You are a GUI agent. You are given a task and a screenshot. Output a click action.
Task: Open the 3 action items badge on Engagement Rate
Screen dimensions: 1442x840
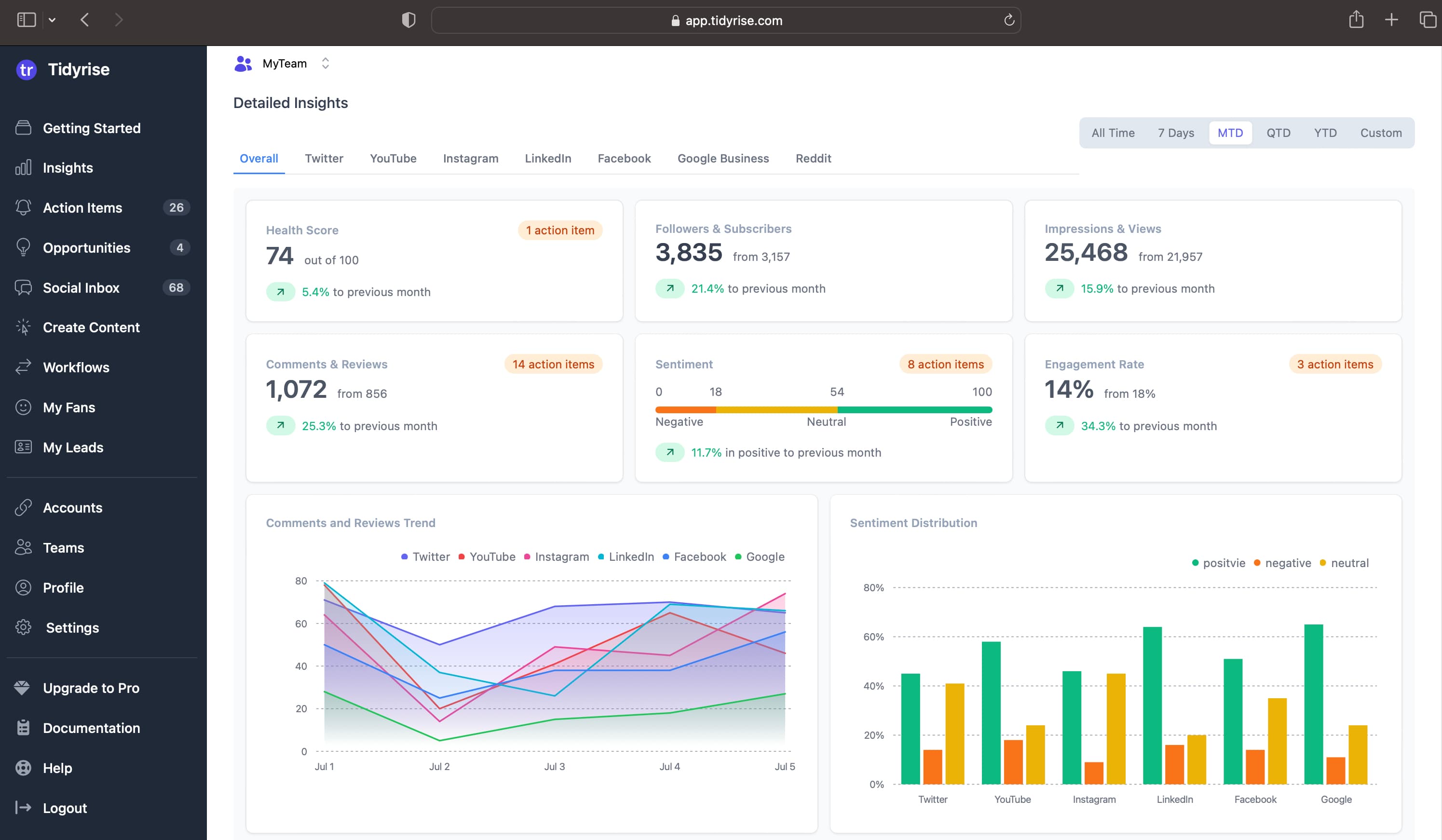tap(1335, 364)
